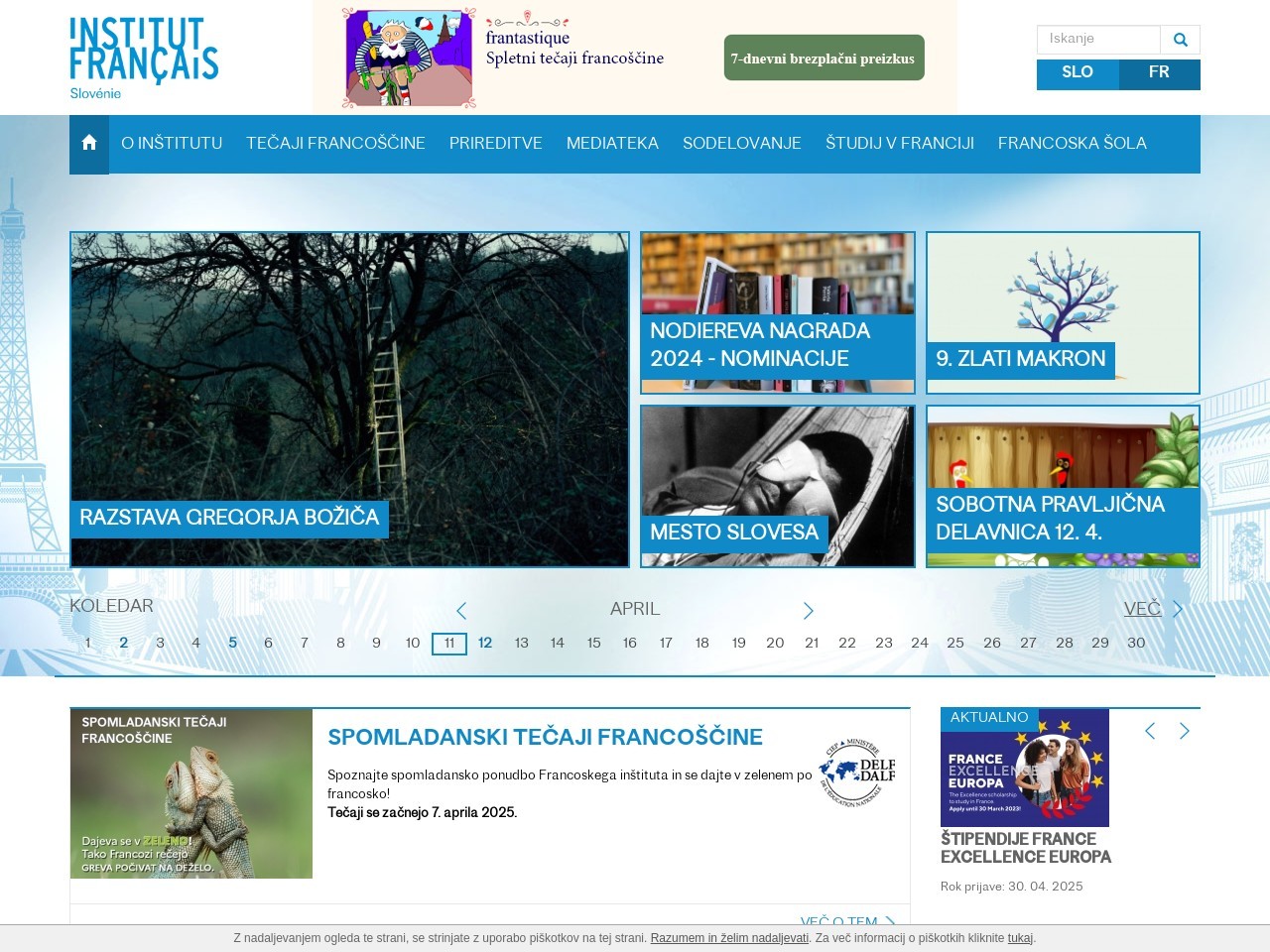Open Razstava Gregorja Božiča image tile

tap(349, 399)
